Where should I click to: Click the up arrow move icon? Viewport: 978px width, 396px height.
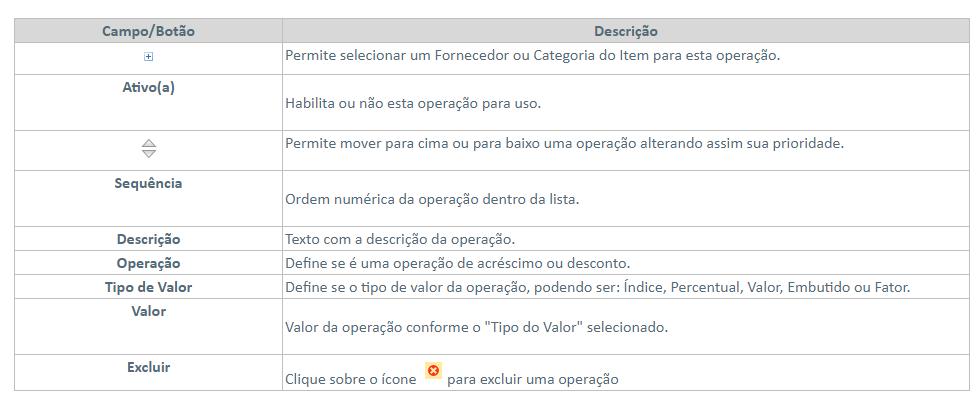[148, 143]
